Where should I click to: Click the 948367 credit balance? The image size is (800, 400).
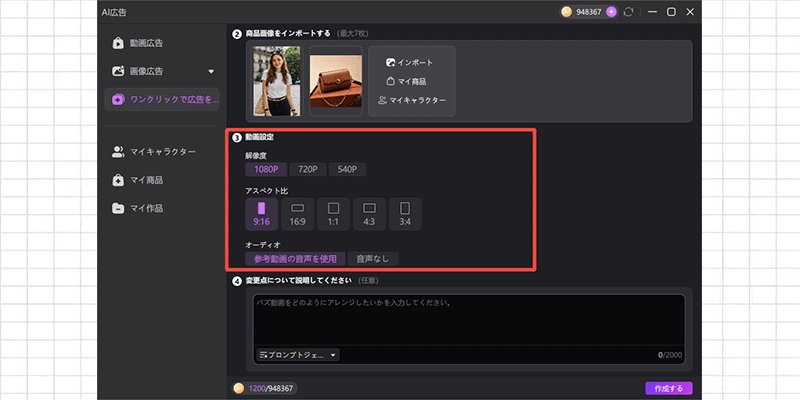click(x=589, y=12)
